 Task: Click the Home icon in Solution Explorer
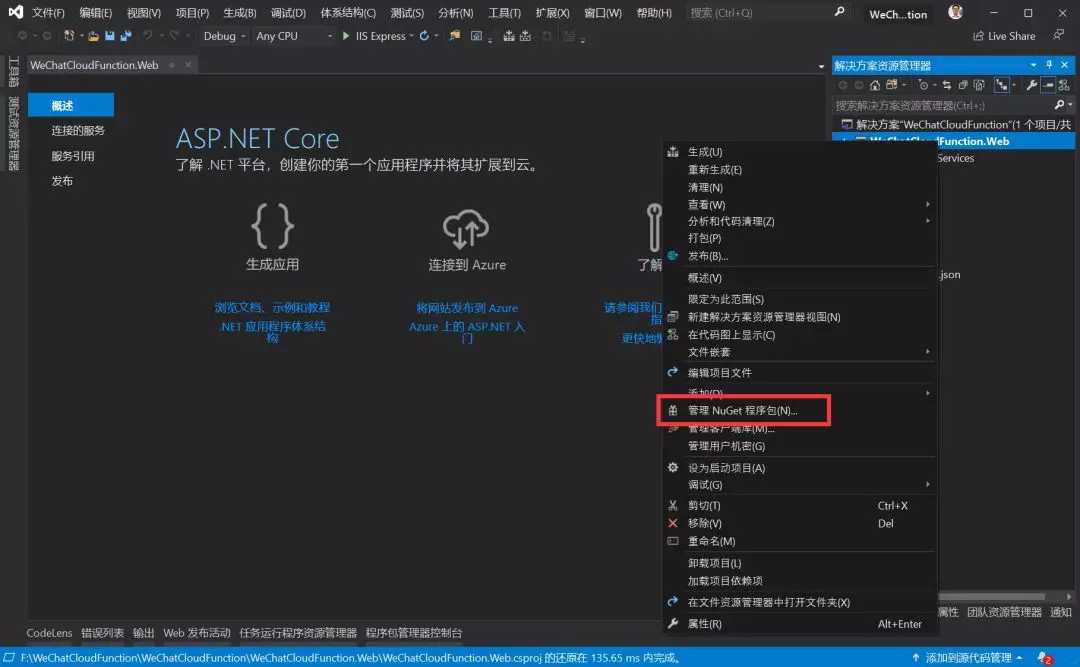[x=875, y=85]
